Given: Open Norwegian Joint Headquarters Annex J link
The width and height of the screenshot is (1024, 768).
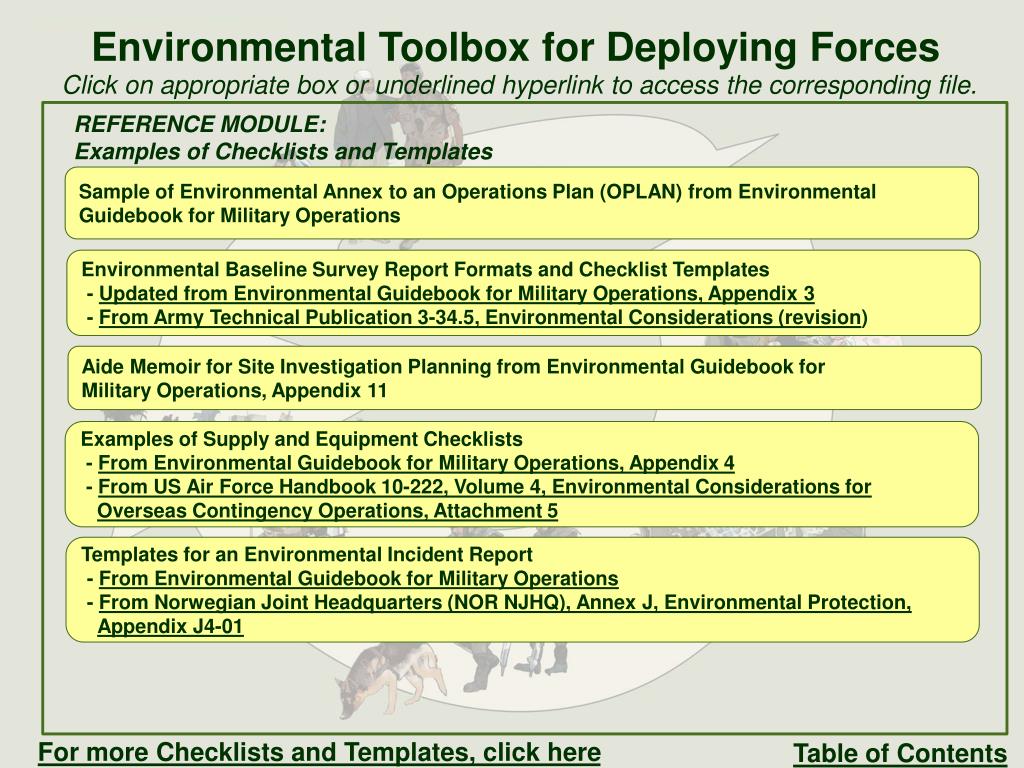Looking at the screenshot, I should click(504, 615).
